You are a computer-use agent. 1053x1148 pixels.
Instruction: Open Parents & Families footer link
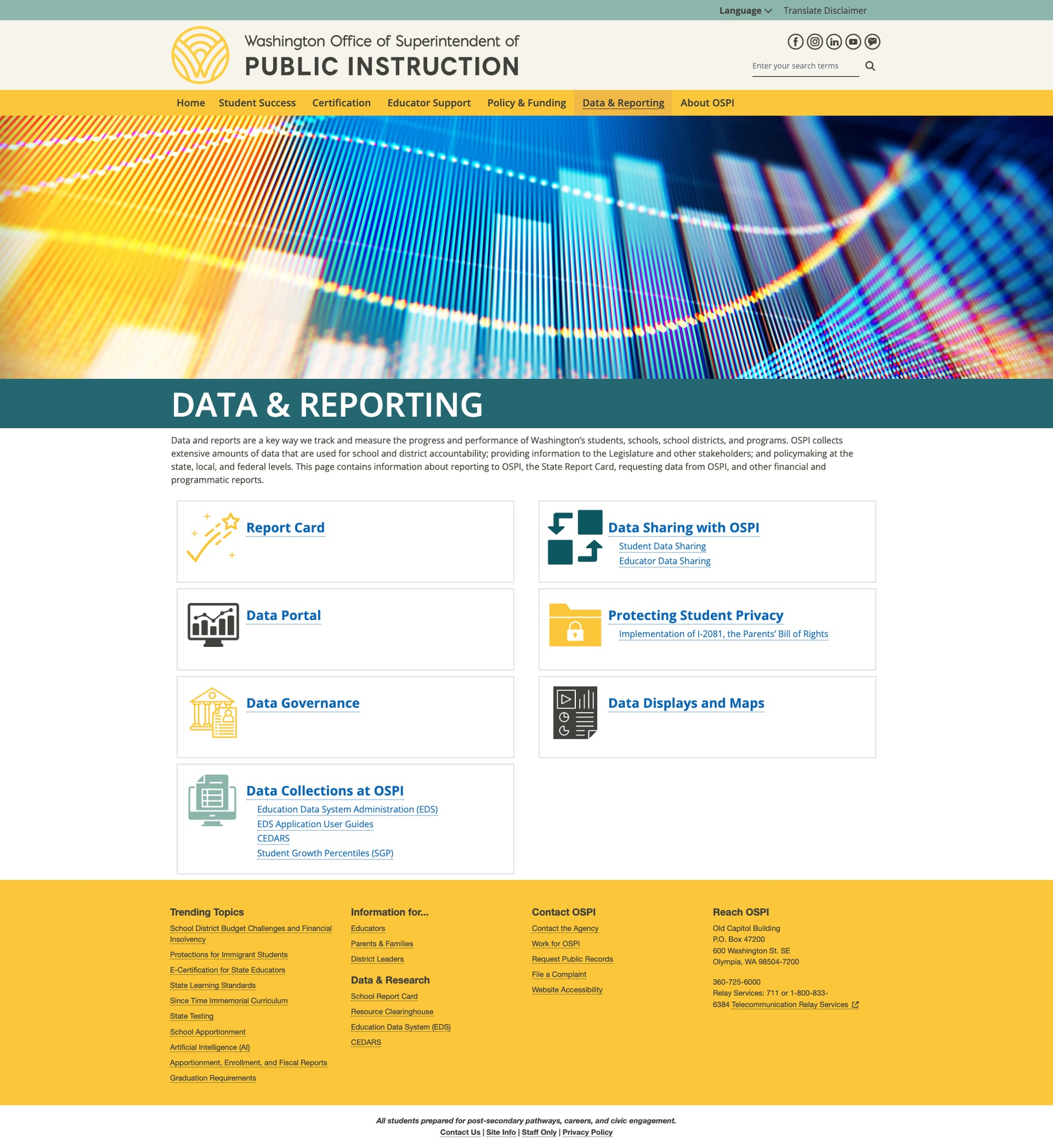click(382, 944)
